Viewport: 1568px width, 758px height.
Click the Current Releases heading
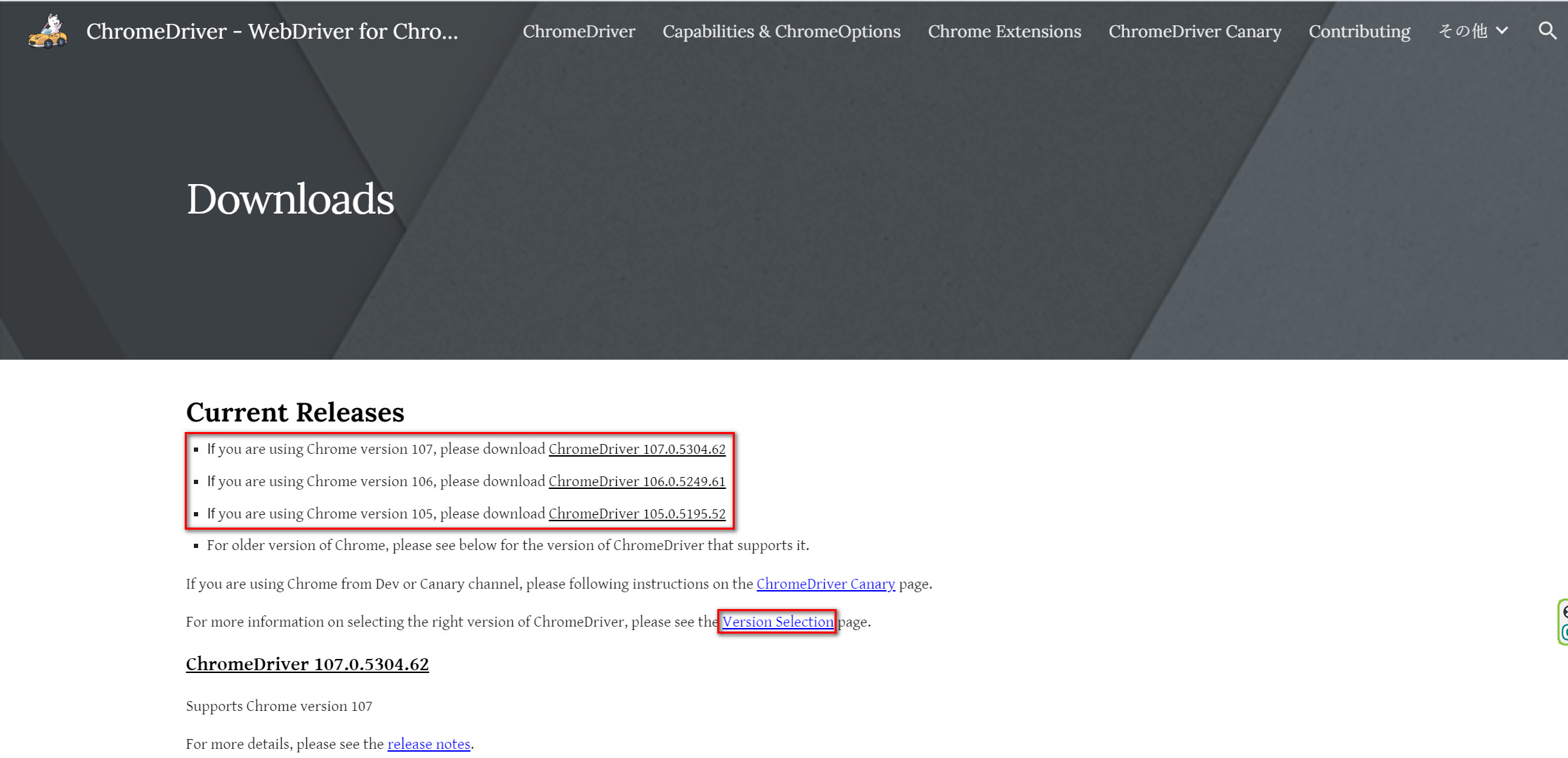(295, 412)
